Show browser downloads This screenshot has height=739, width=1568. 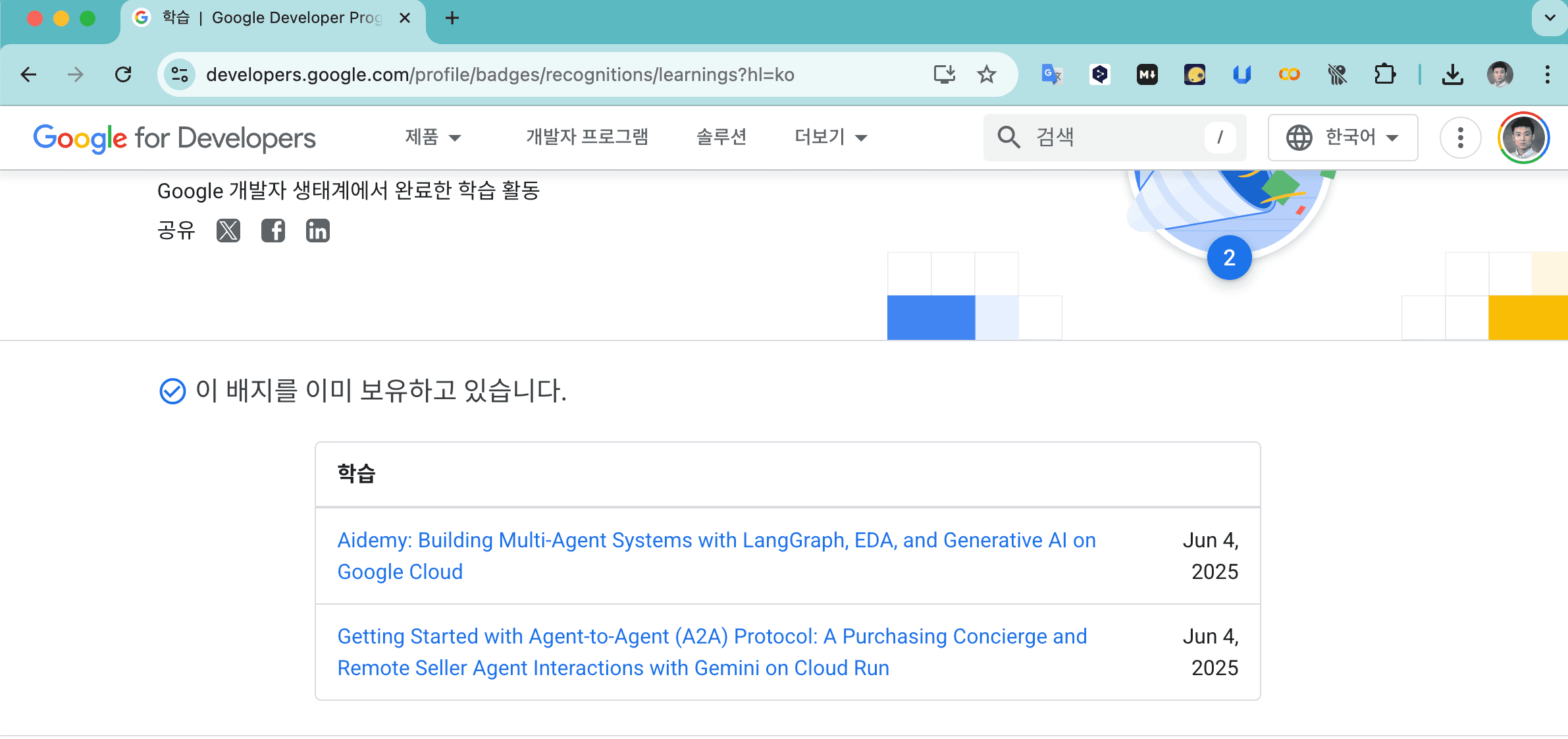tap(1452, 74)
